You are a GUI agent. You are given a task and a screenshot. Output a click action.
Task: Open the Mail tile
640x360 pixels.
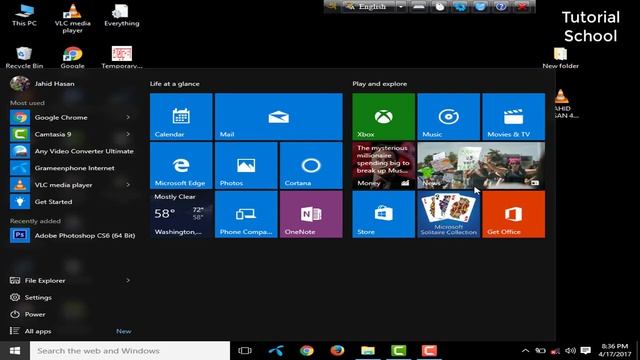pos(278,116)
